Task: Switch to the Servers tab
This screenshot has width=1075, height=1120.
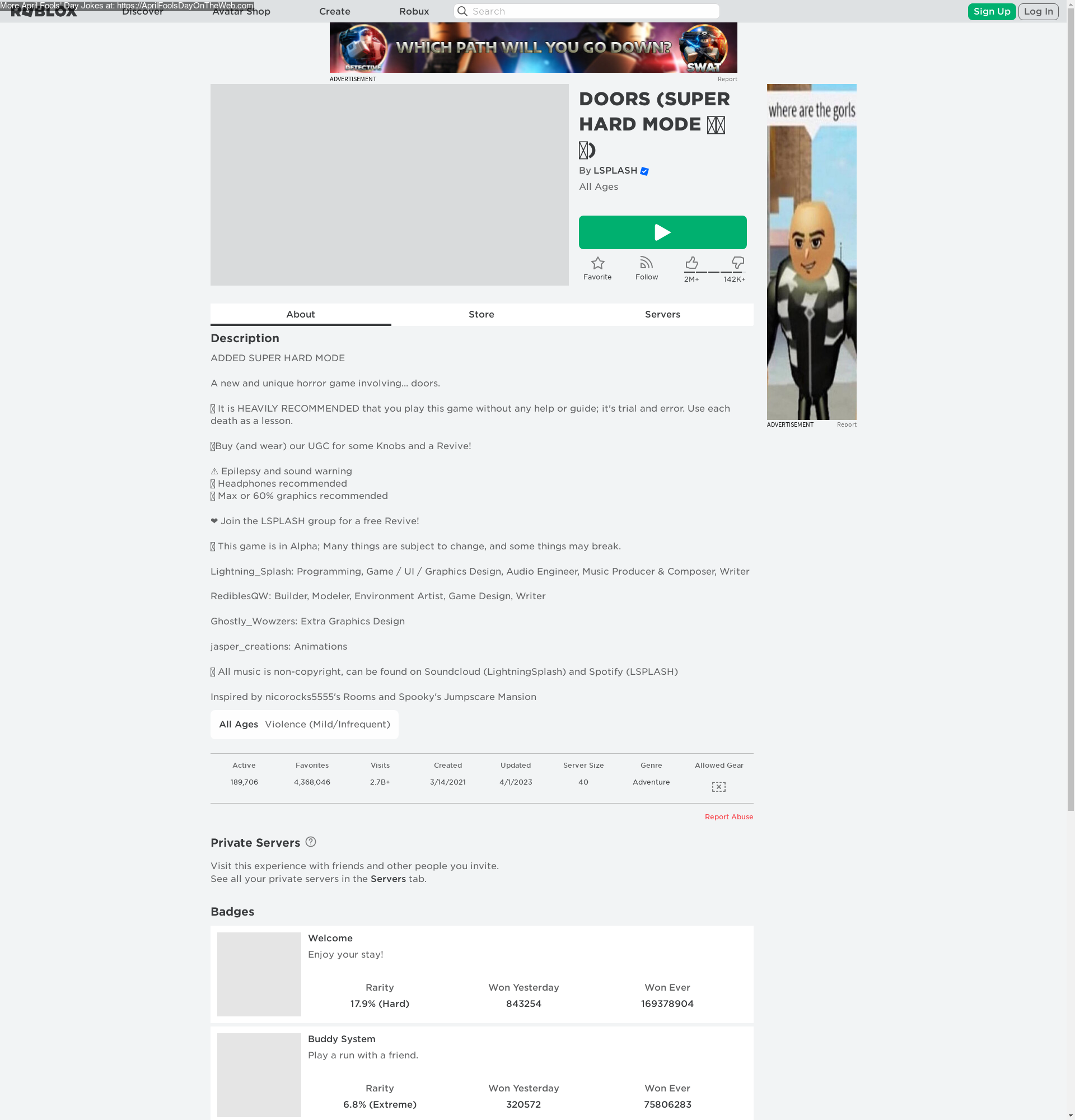Action: [x=662, y=314]
